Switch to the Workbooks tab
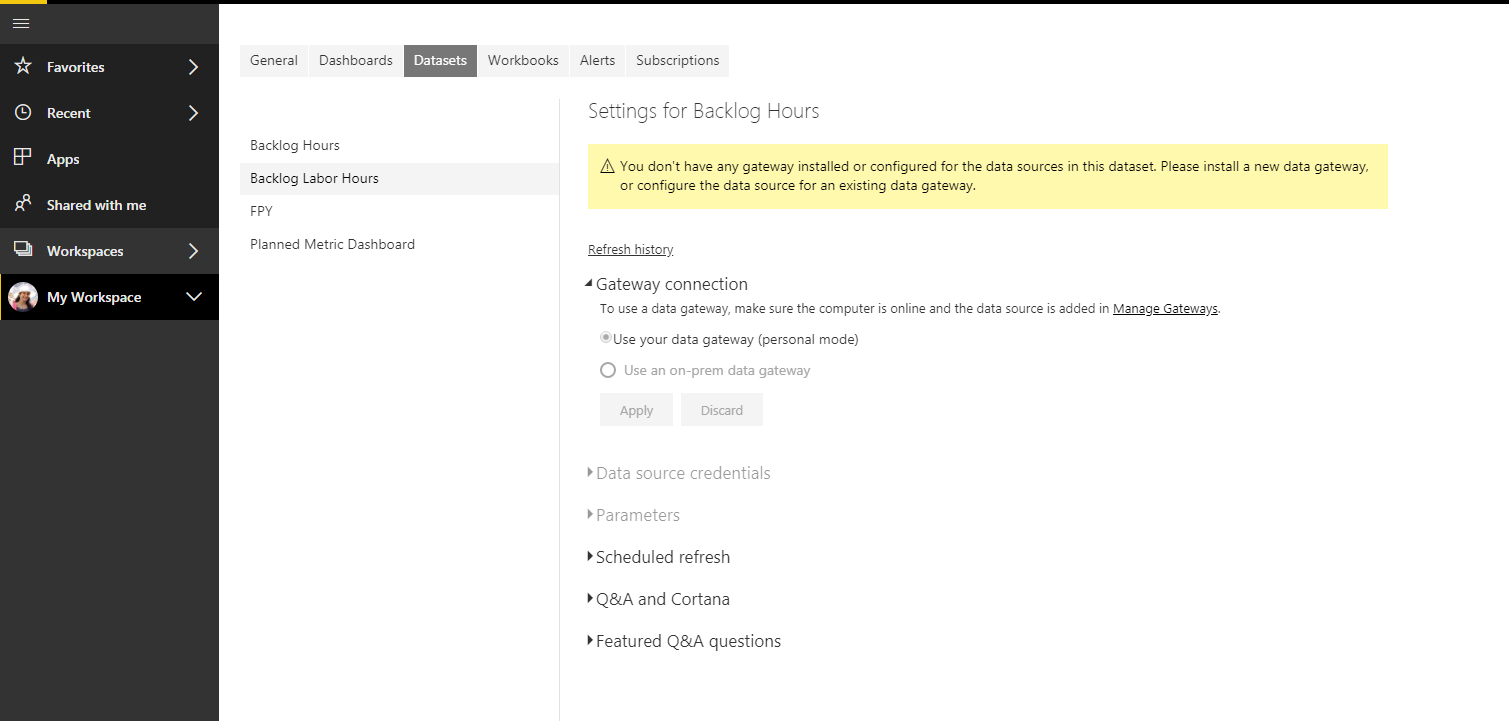Viewport: 1509px width, 721px height. [x=523, y=60]
